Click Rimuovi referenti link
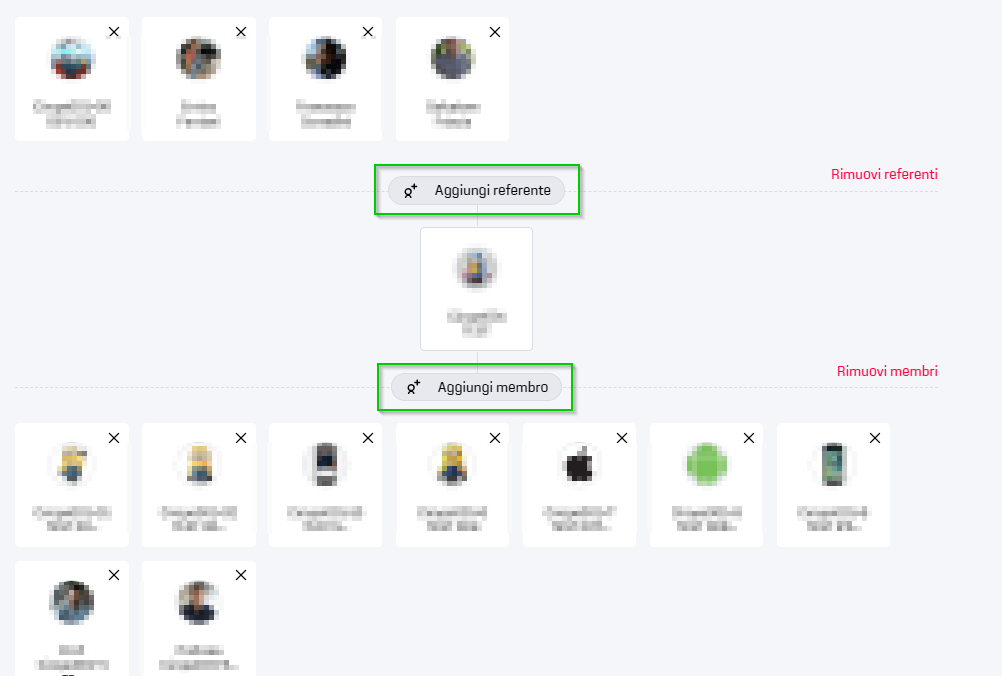1002x676 pixels. (884, 174)
